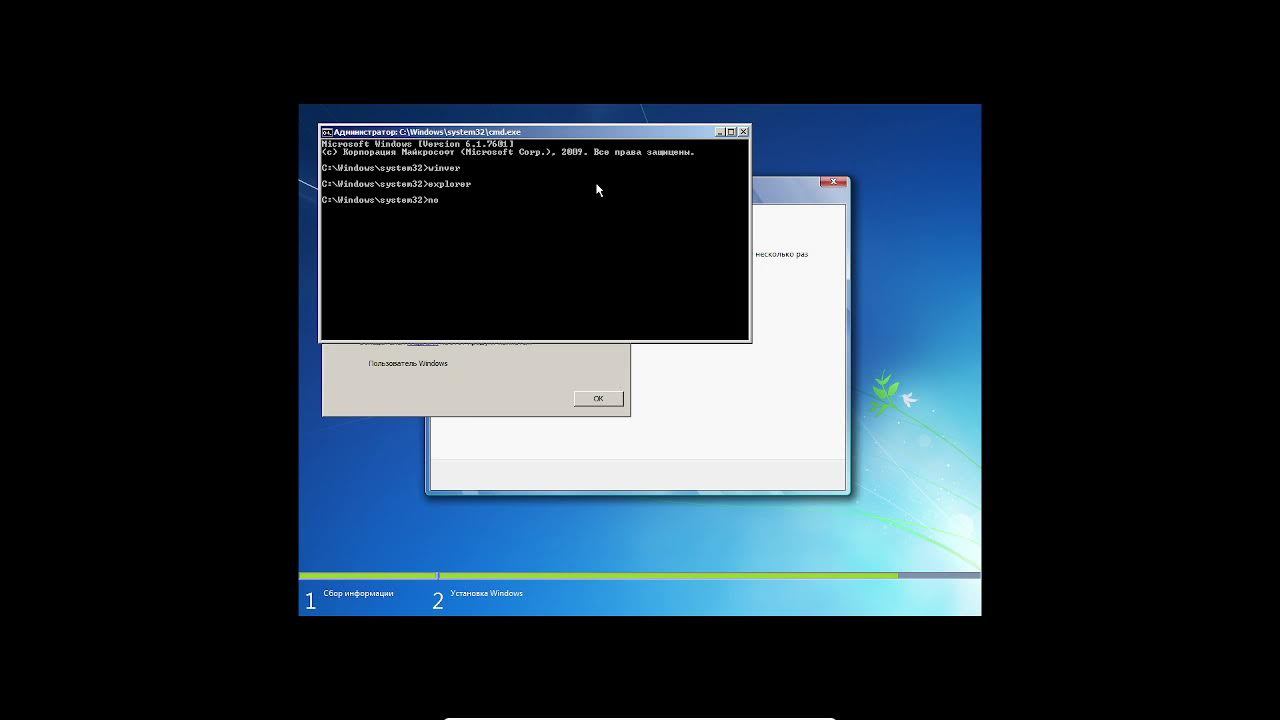This screenshot has width=1280, height=720.
Task: Click the cmd.exe icon in the title bar
Action: pyautogui.click(x=326, y=132)
